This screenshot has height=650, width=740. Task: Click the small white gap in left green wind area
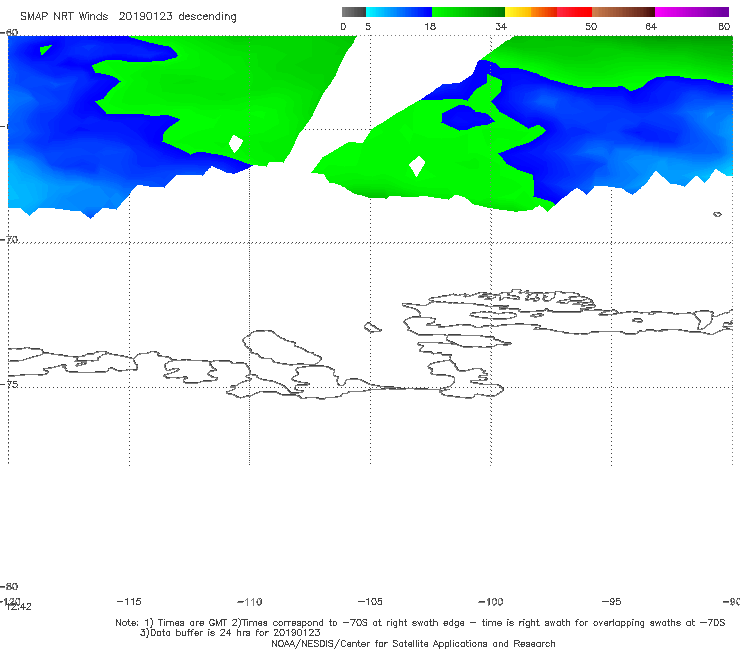point(236,144)
